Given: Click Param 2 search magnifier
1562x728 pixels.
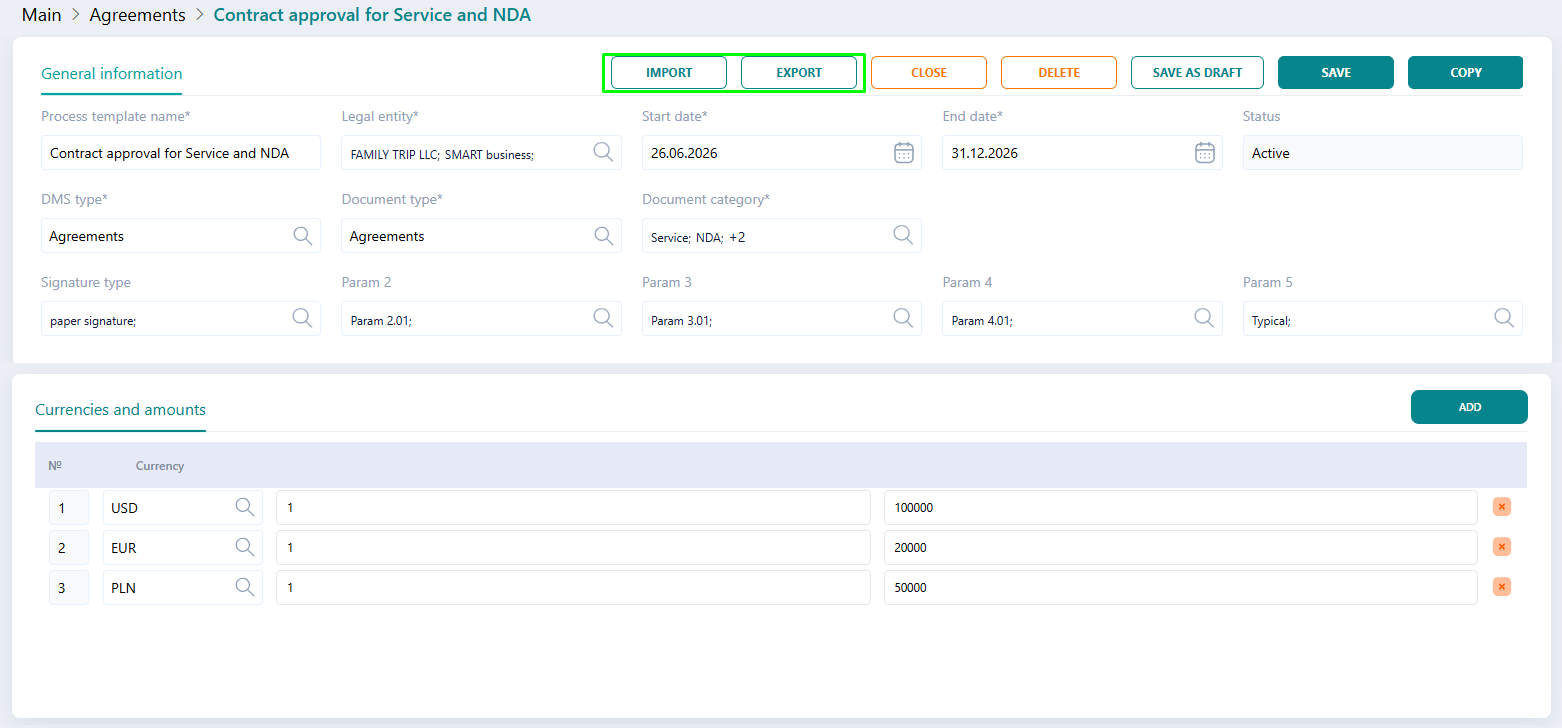Looking at the screenshot, I should [603, 318].
